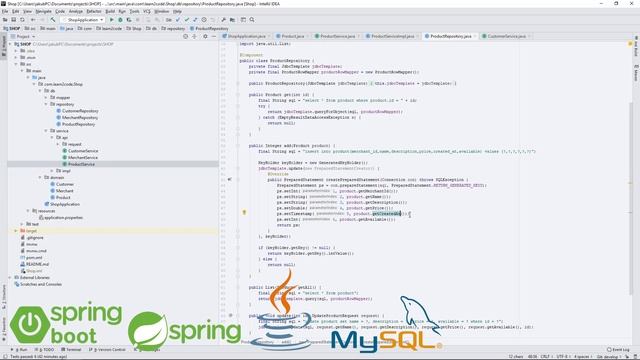This screenshot has height=360, width=640.
Task: Open Project Structure toolbar icon
Action: tap(232, 20)
